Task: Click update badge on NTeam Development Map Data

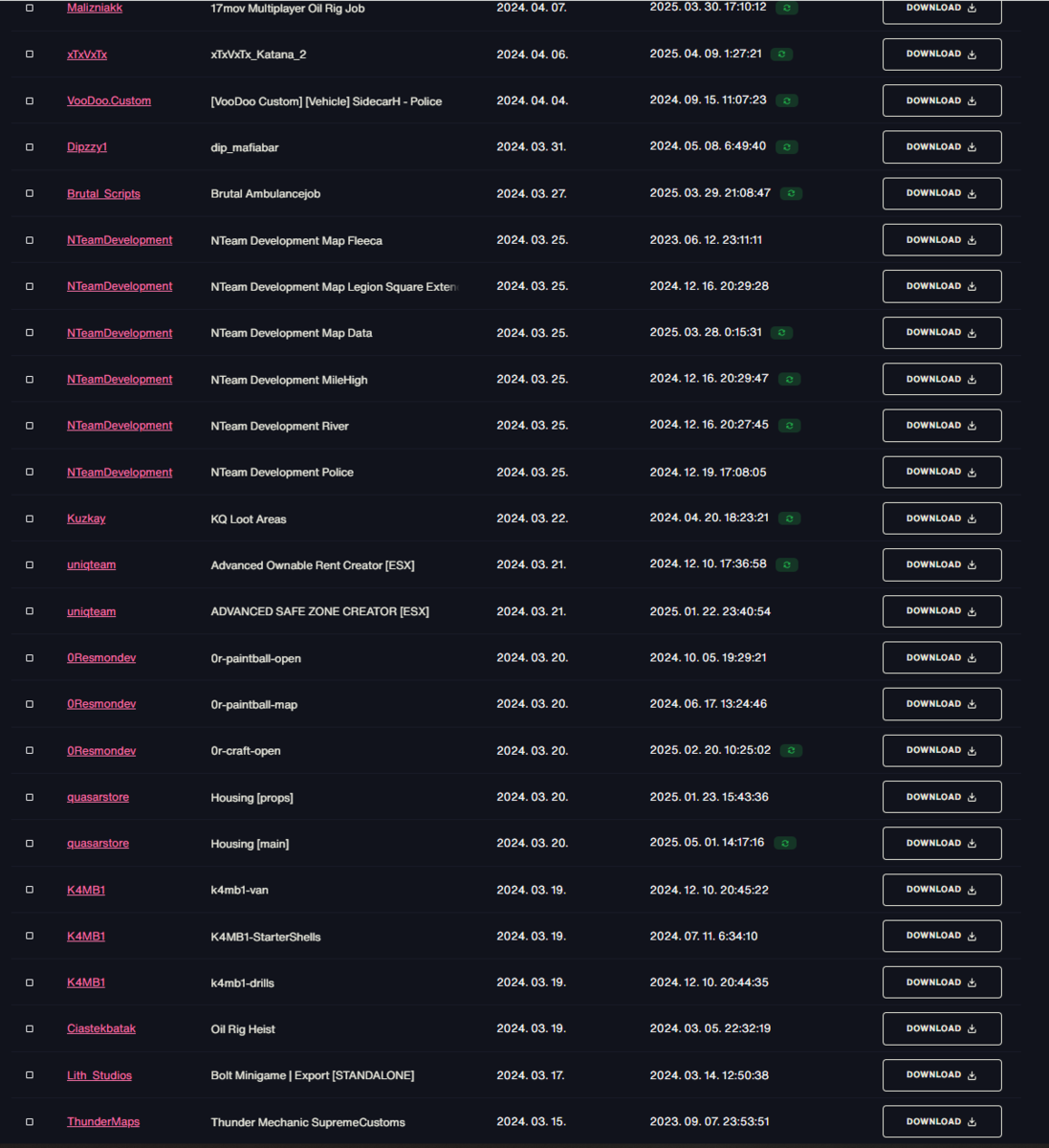Action: click(x=782, y=333)
